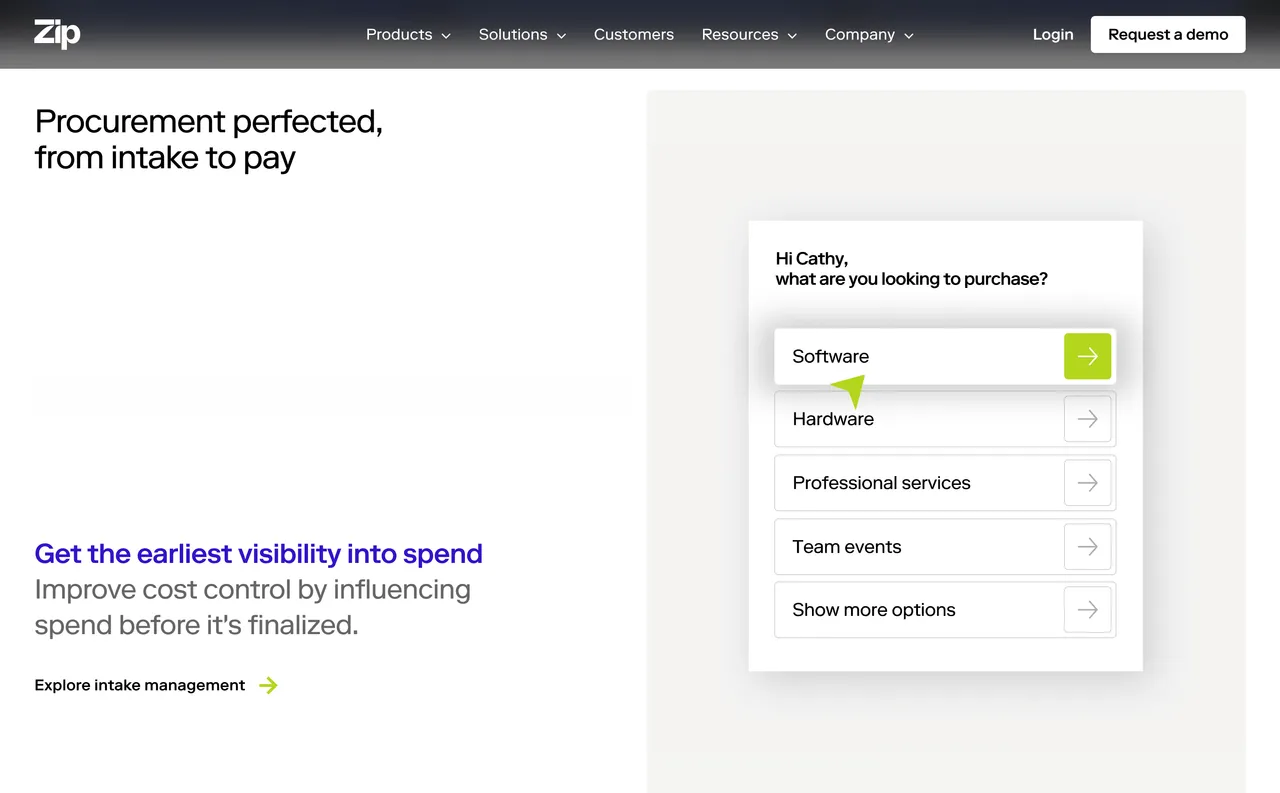Click the arrow icon next to Team events

click(x=1087, y=546)
